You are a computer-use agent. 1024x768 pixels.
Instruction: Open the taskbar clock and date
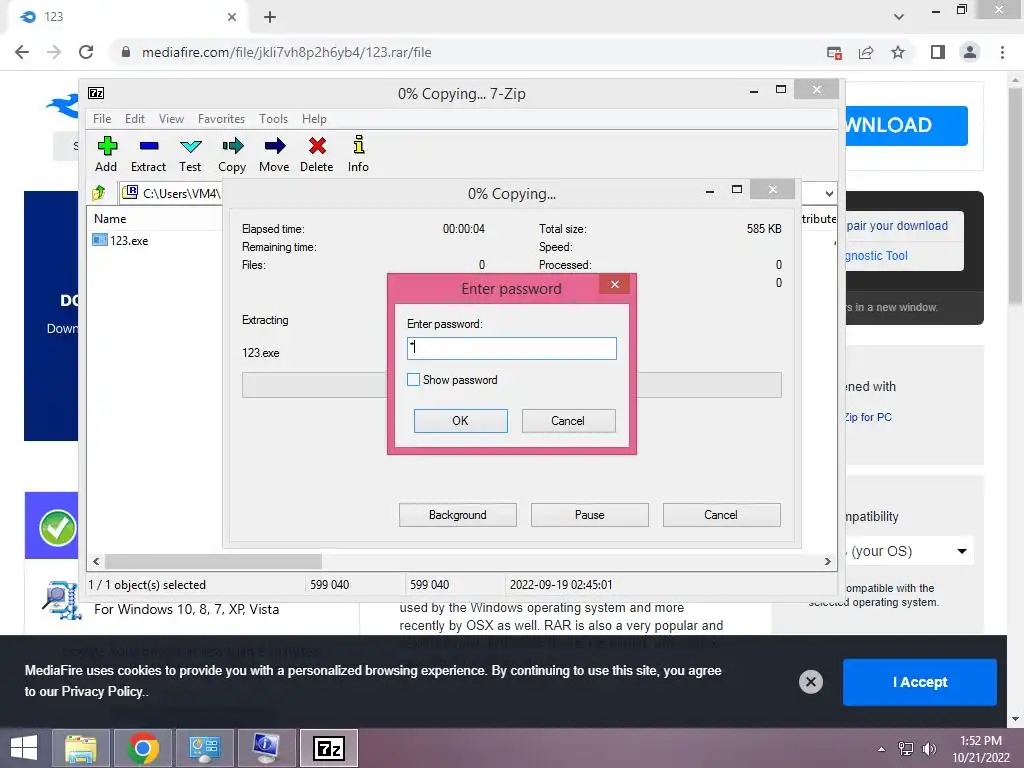980,749
